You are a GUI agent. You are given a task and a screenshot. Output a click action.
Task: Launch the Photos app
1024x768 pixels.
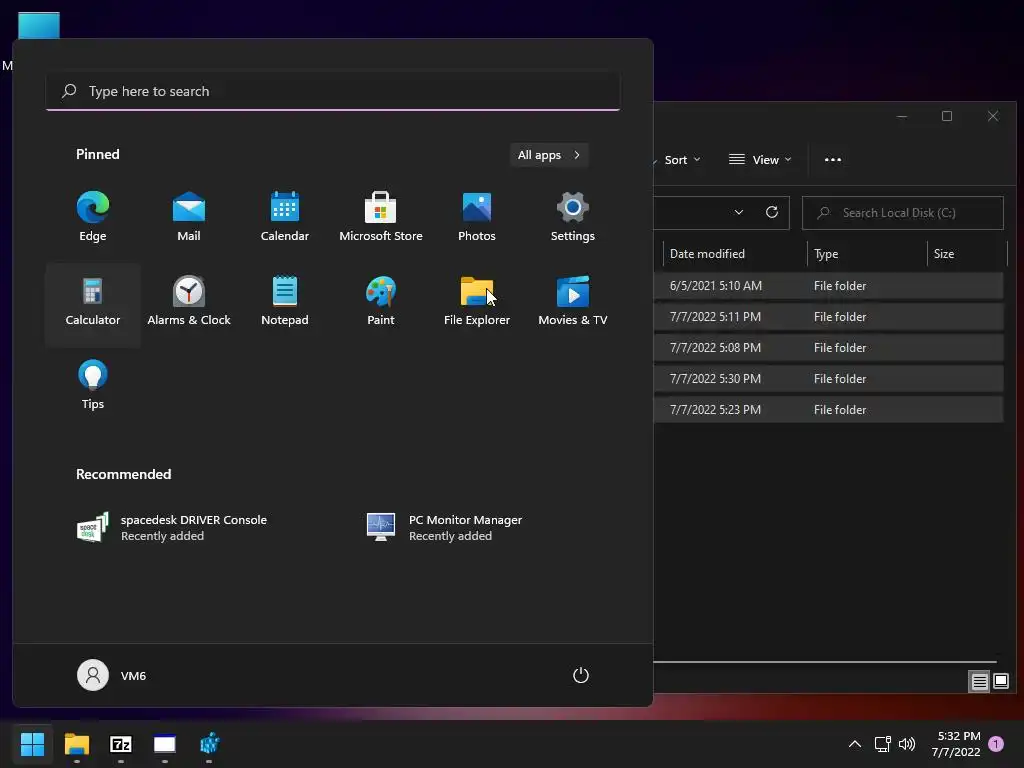tap(477, 217)
